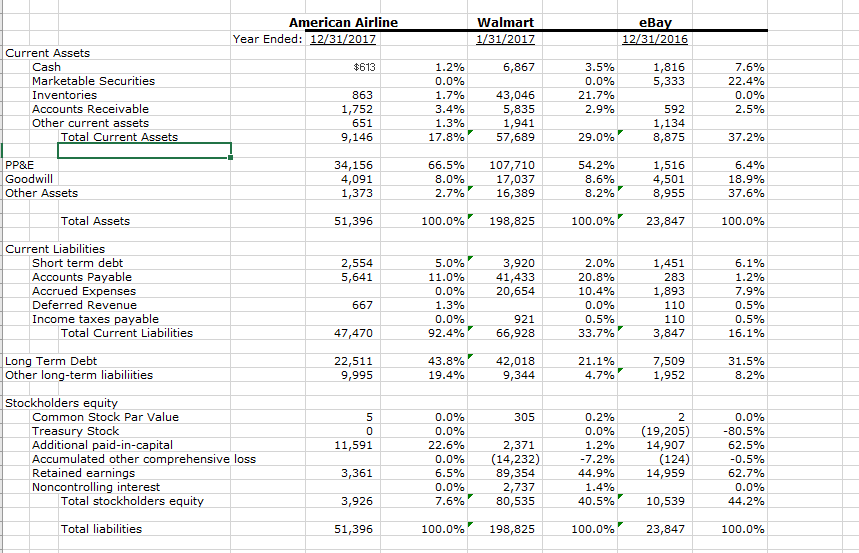This screenshot has height=553, width=859.
Task: Select the Additional paid-in-capital label
Action: [102, 445]
